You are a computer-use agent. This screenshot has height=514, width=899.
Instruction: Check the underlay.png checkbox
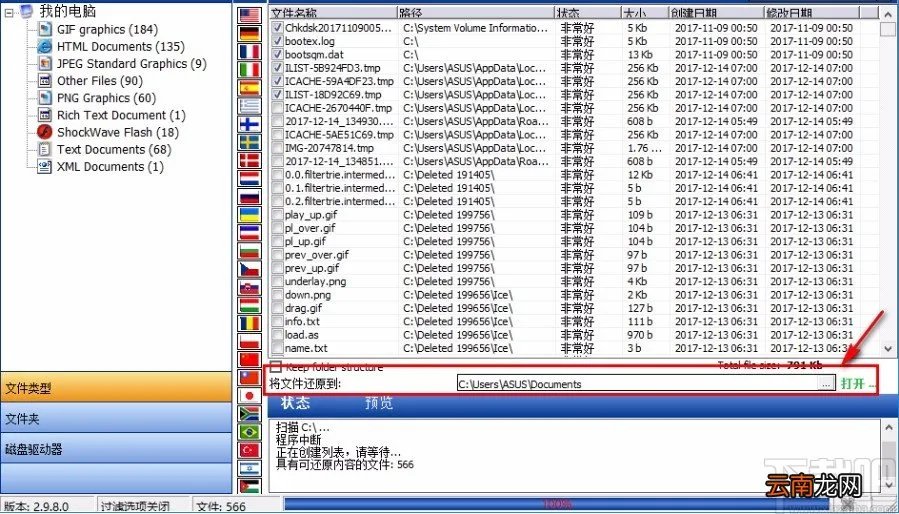tap(277, 281)
